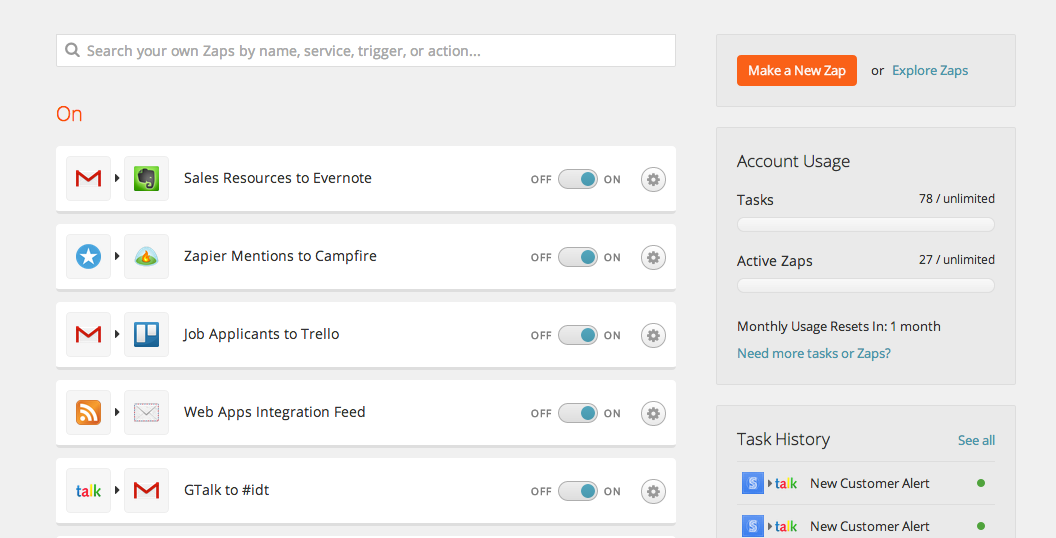Screen dimensions: 1056x538
Task: Click the RSS feed icon in Web Apps zap
Action: tap(88, 413)
